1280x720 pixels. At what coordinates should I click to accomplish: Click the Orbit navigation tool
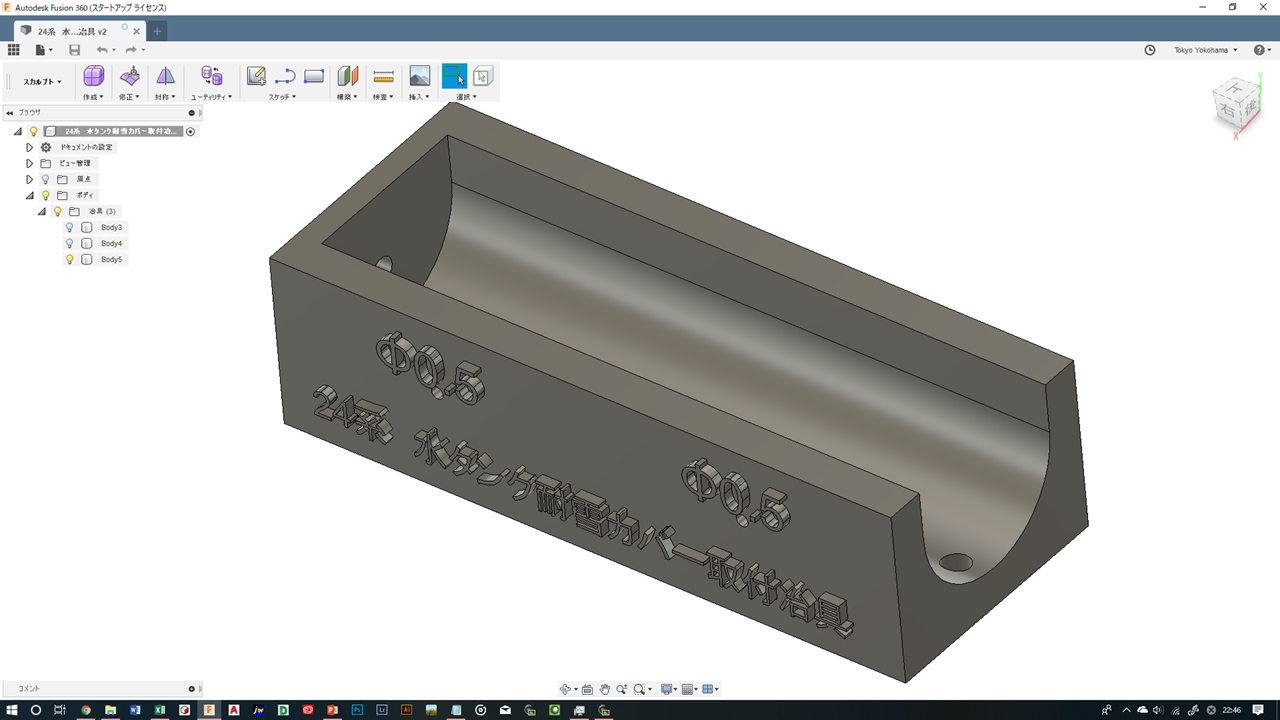point(566,689)
